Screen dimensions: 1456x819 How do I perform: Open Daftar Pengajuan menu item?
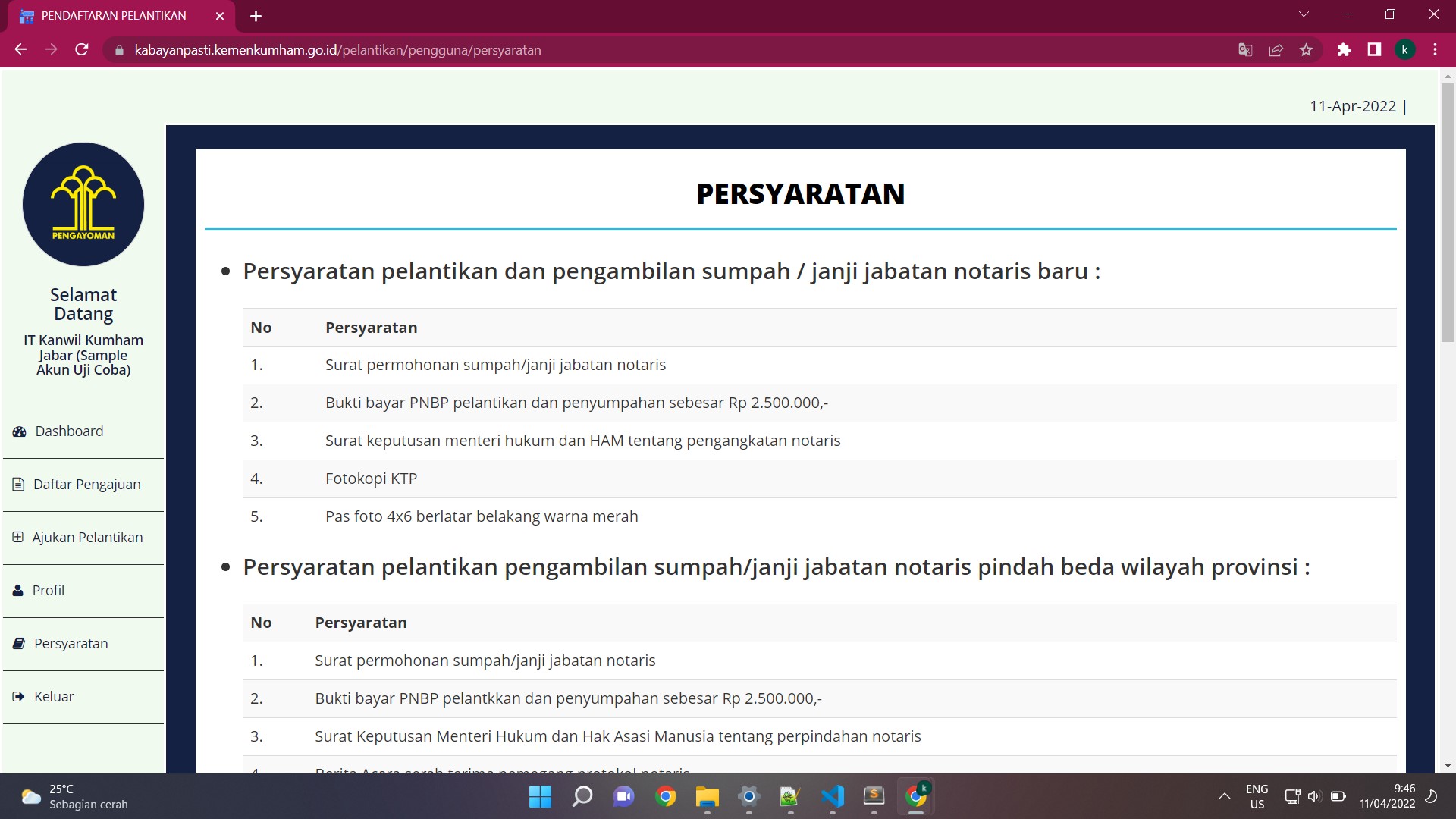[x=86, y=485]
